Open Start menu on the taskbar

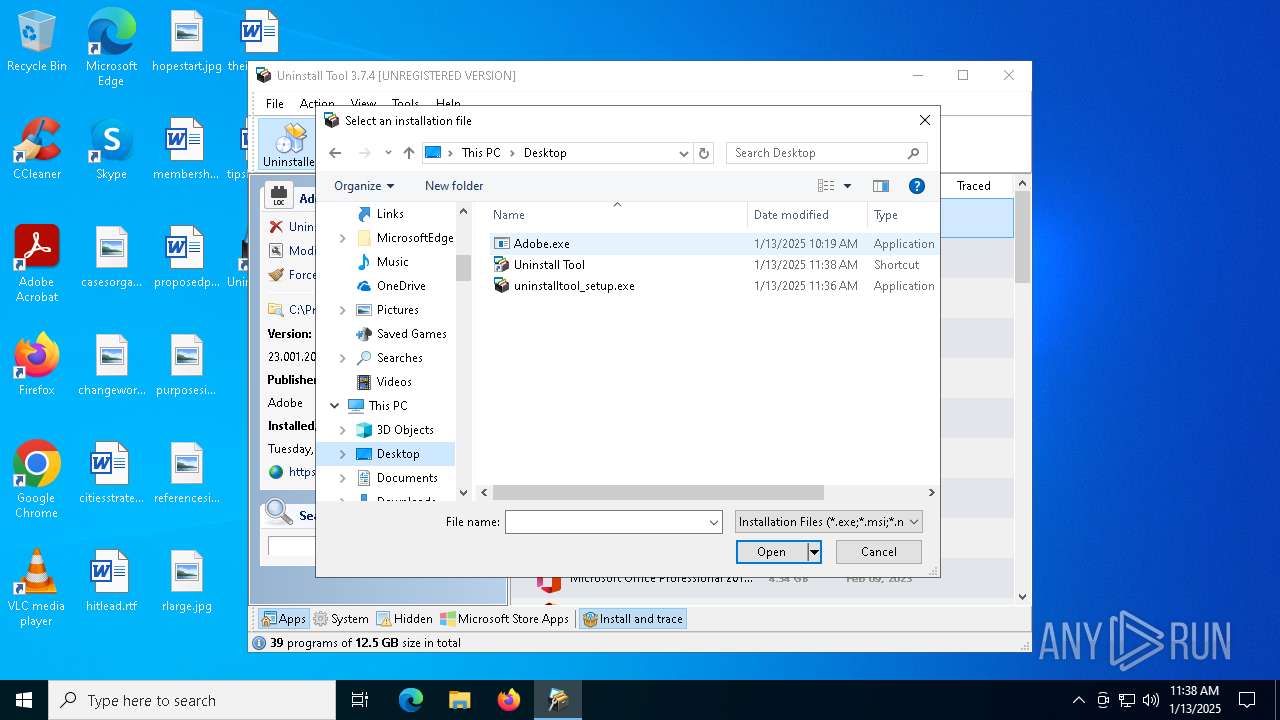(24, 700)
